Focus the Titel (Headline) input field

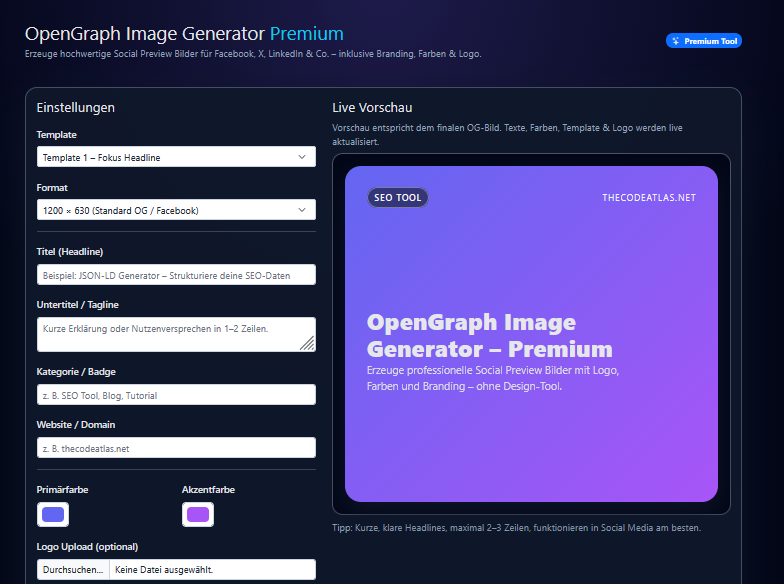(x=175, y=275)
